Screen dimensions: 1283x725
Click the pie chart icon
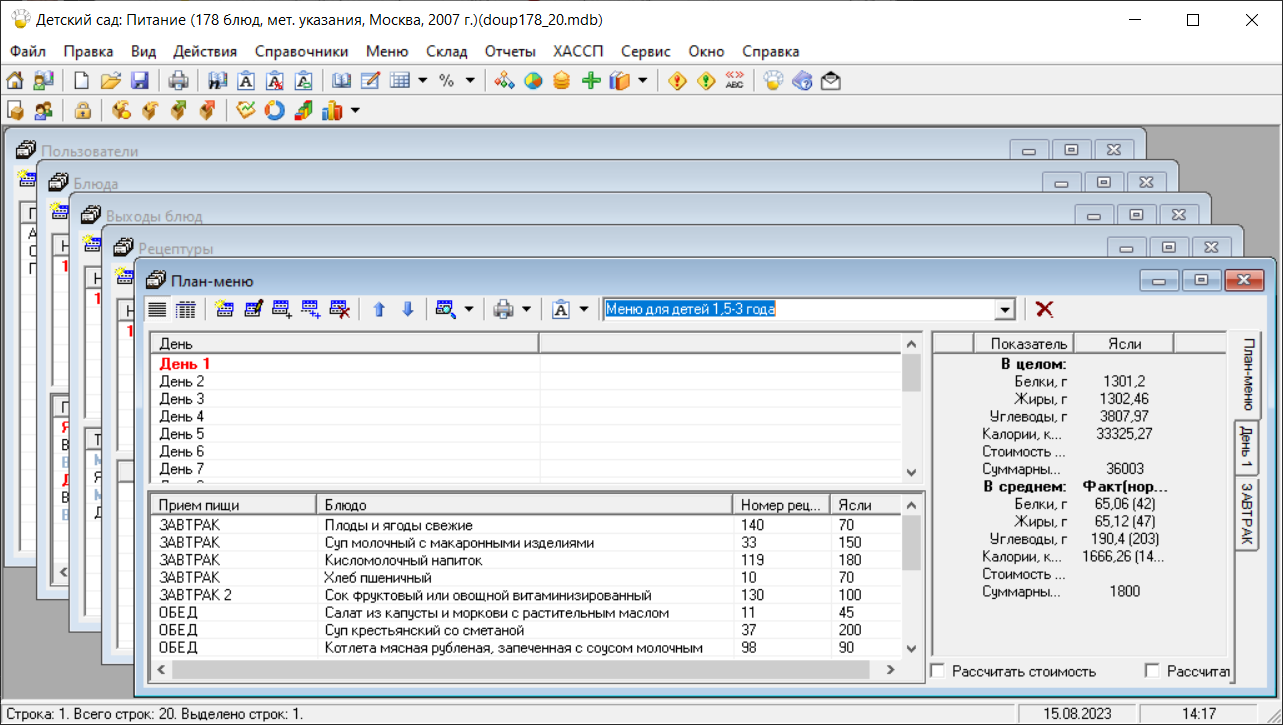pyautogui.click(x=533, y=81)
